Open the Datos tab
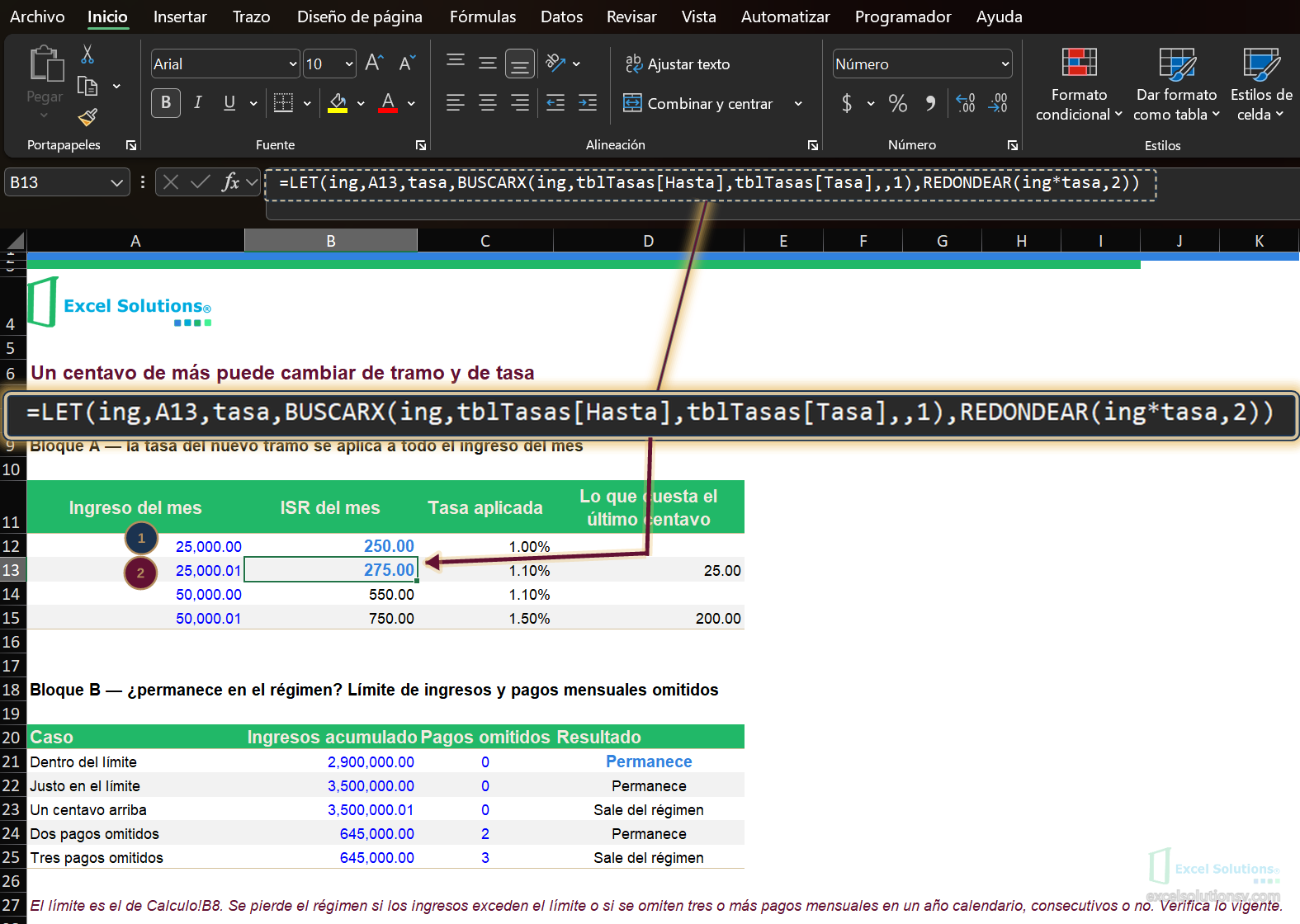 coord(561,16)
